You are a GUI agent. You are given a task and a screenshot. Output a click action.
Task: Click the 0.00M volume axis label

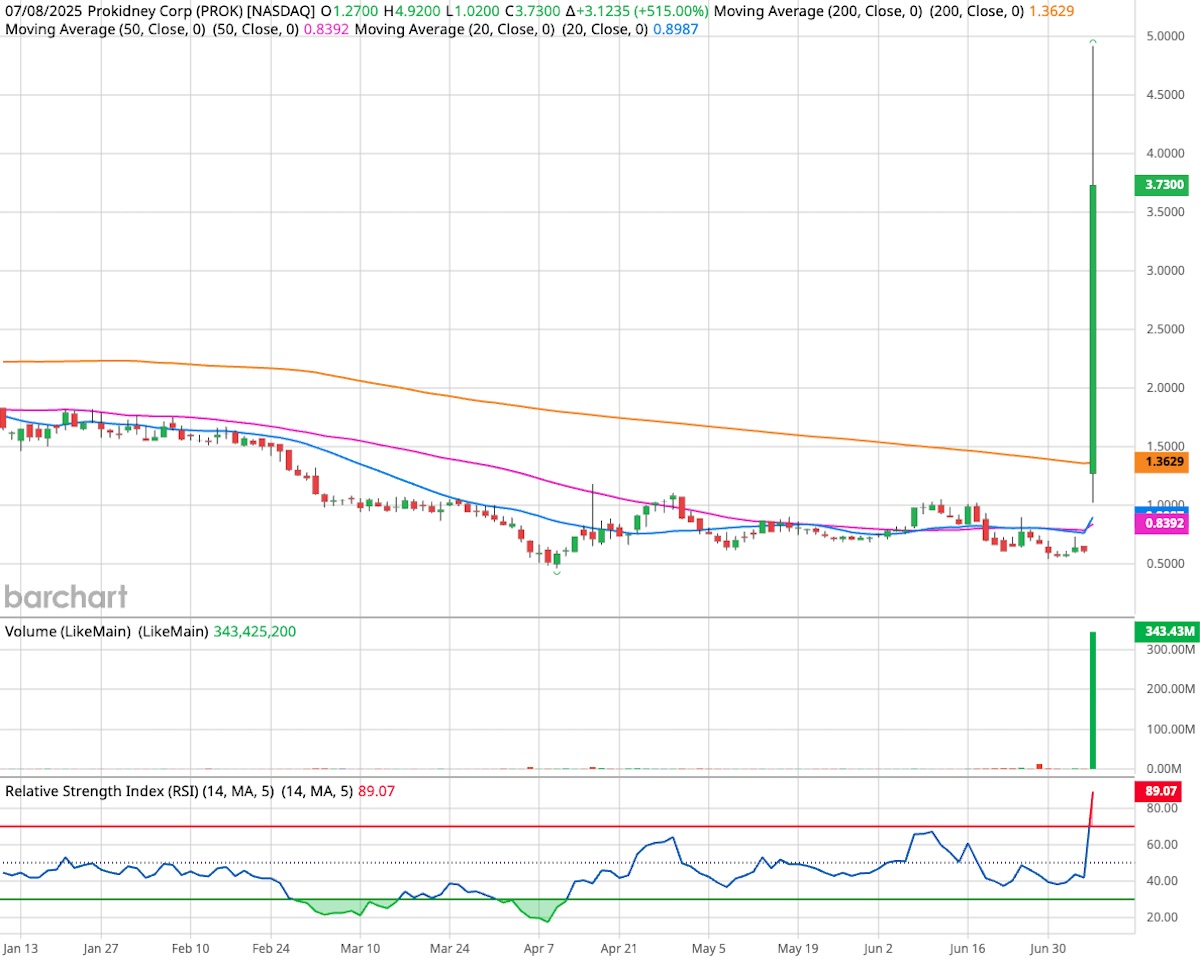click(1166, 768)
